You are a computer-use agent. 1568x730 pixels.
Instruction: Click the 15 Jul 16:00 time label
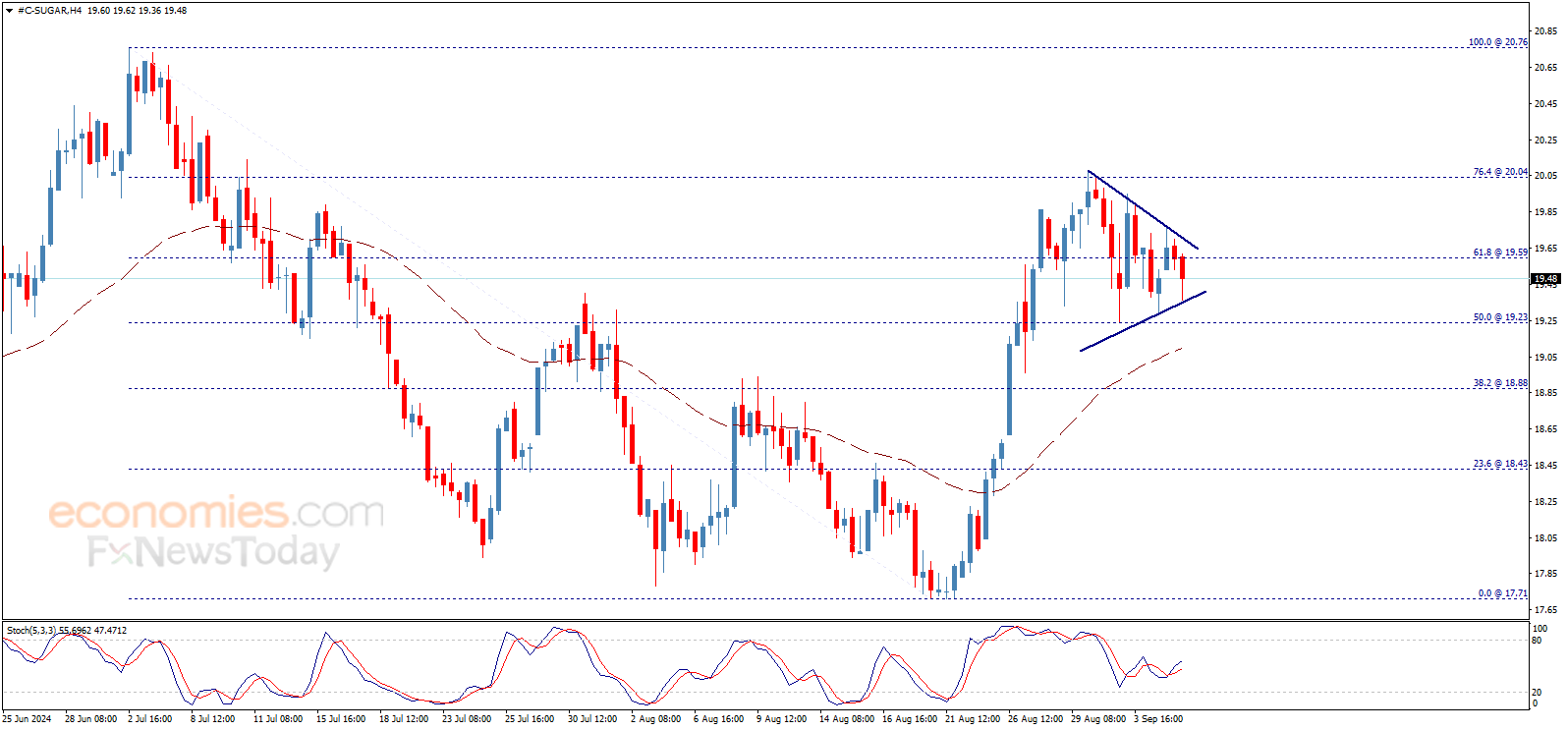(x=341, y=719)
